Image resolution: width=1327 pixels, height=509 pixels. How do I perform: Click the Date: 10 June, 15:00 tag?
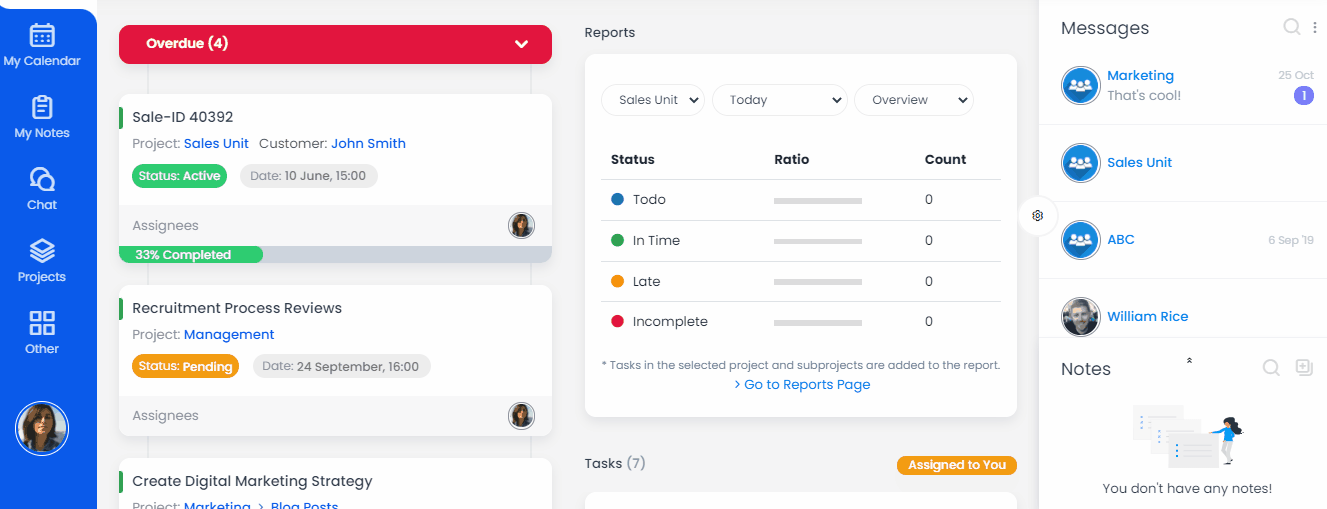pyautogui.click(x=308, y=176)
